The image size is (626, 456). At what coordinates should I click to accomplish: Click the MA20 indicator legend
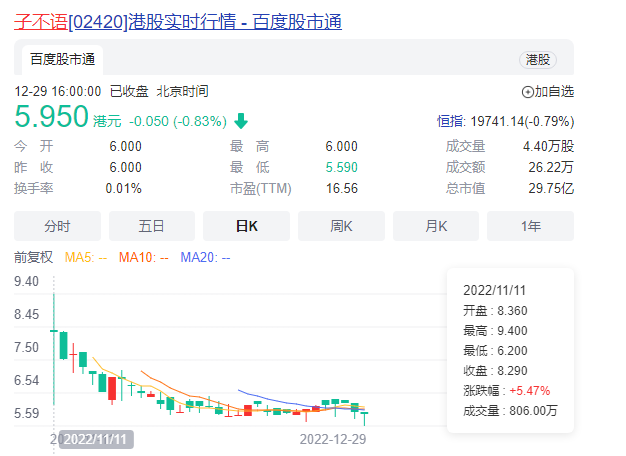(x=205, y=257)
